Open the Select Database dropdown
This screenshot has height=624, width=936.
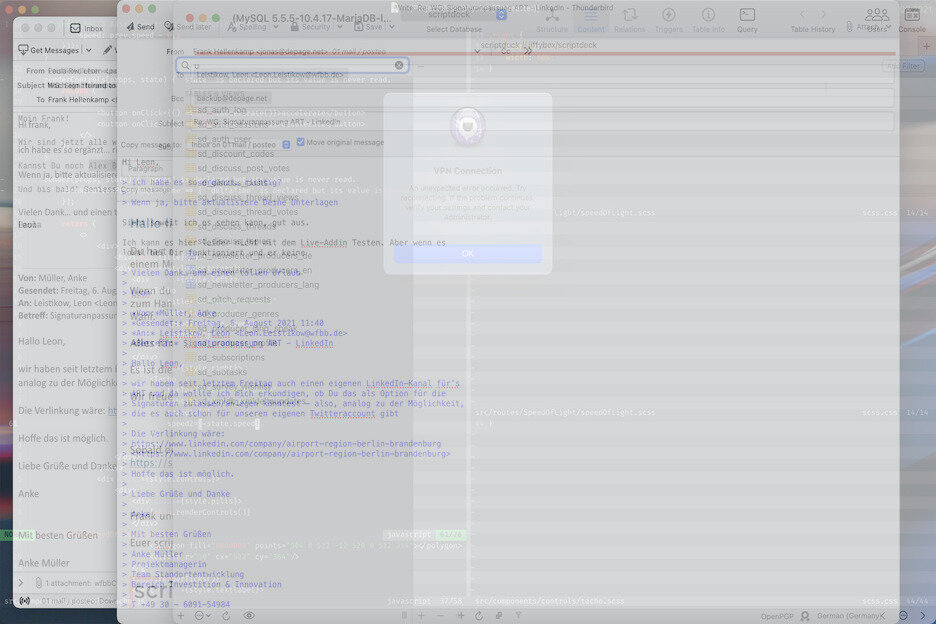[x=454, y=15]
